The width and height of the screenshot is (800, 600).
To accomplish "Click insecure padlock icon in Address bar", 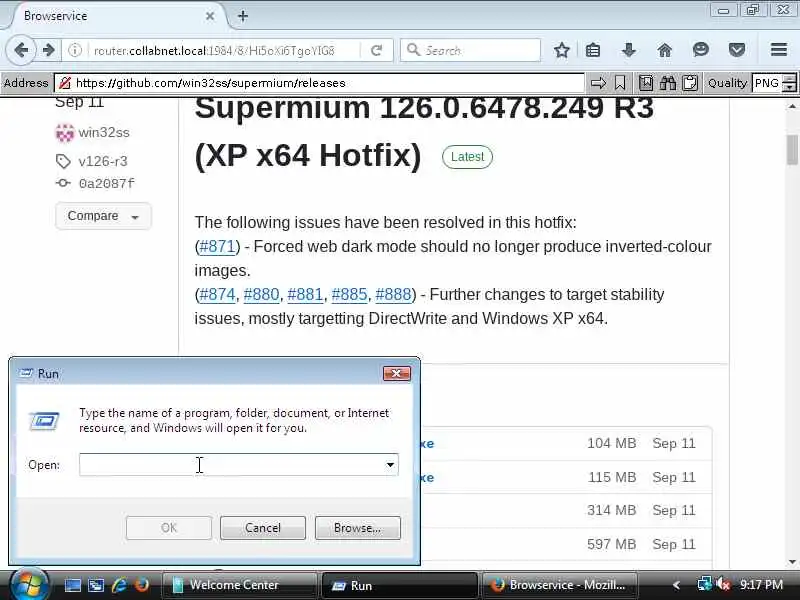I will coord(65,83).
